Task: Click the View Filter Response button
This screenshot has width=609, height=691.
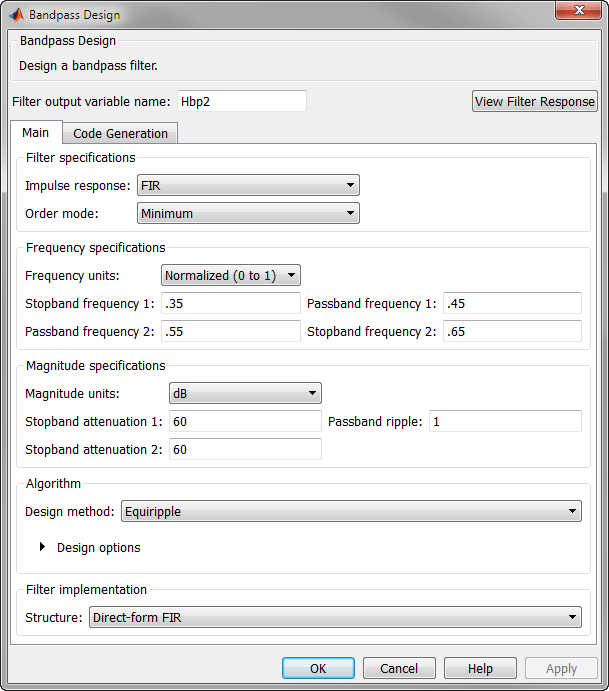Action: tap(535, 101)
